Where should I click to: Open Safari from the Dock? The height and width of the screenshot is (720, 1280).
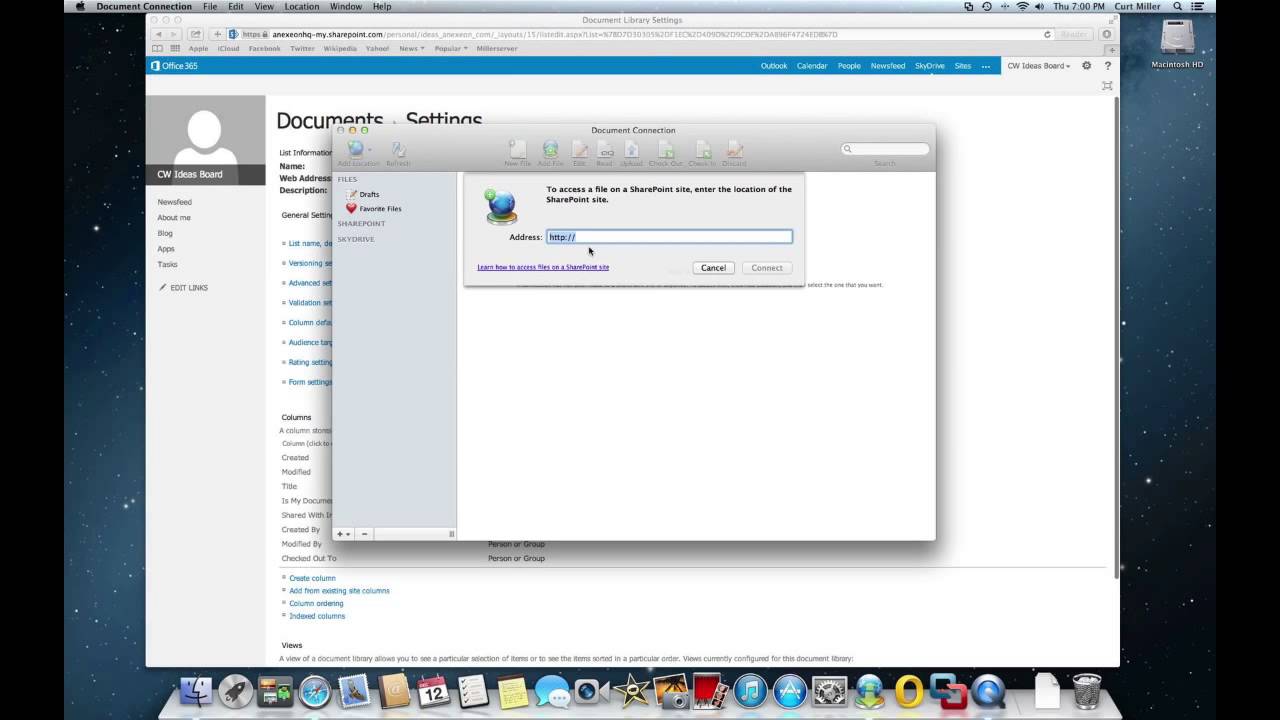[x=315, y=691]
